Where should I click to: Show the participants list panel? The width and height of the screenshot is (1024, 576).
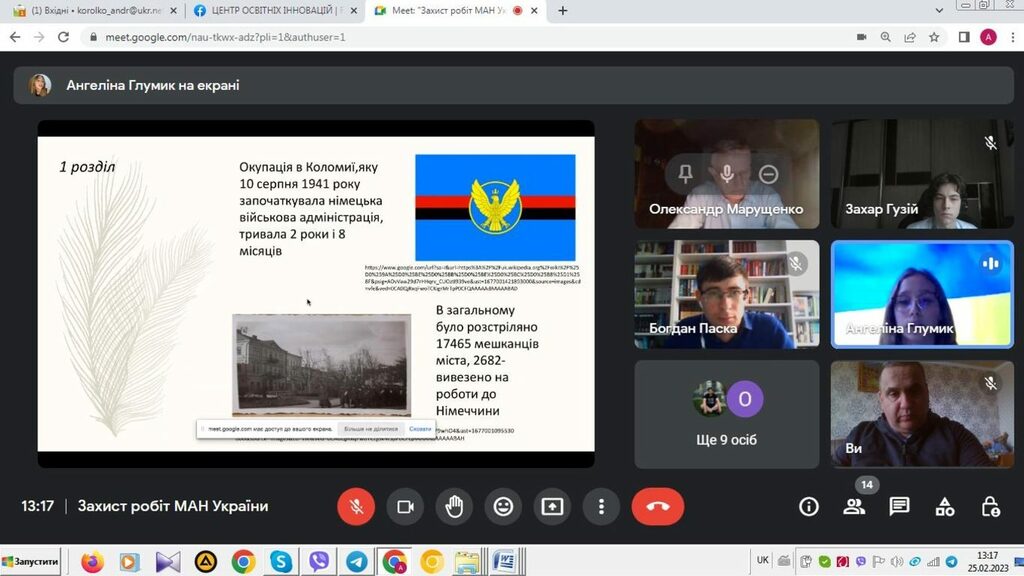point(854,507)
